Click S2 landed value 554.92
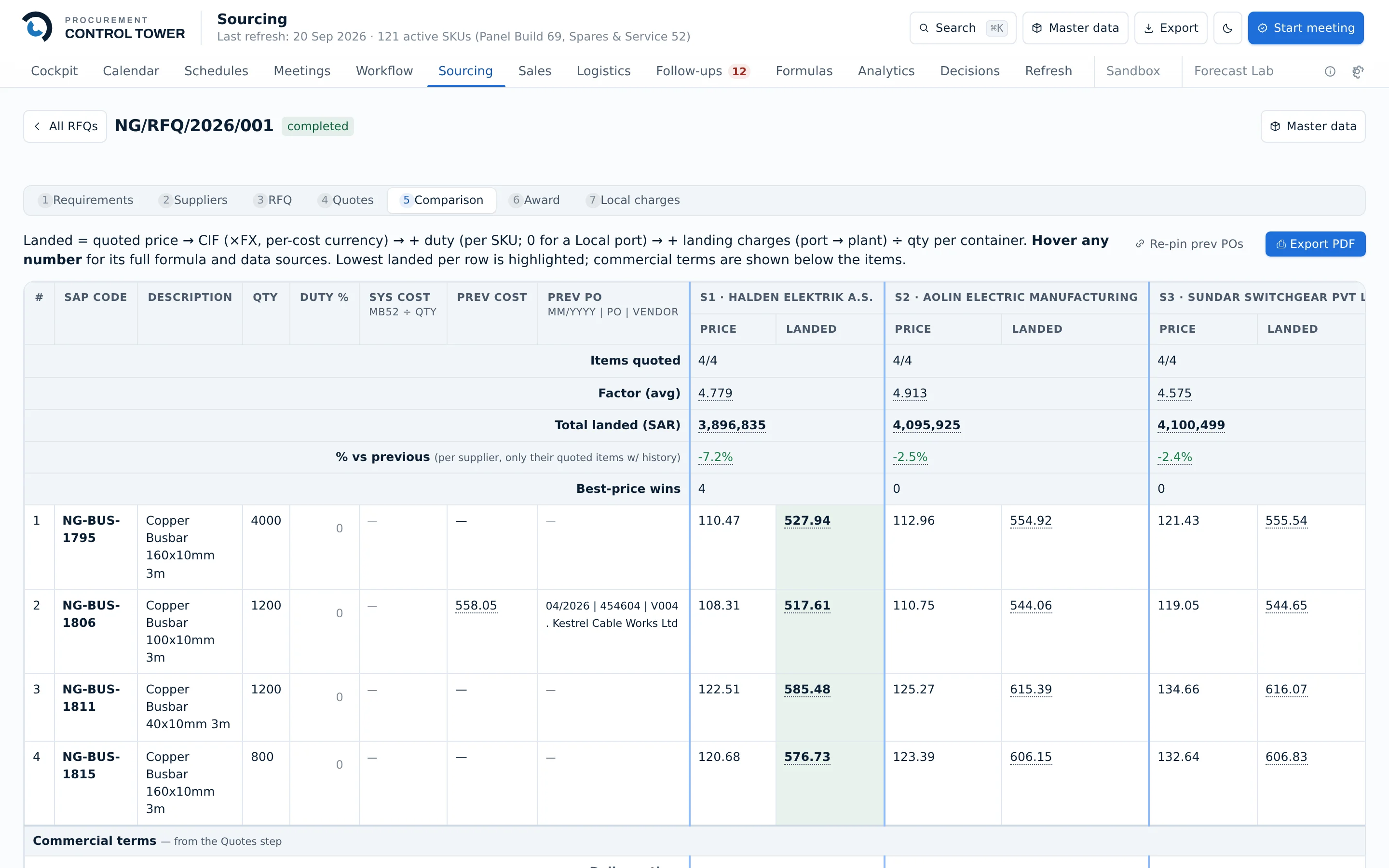Screen dimensions: 1389x868 tap(1031, 521)
